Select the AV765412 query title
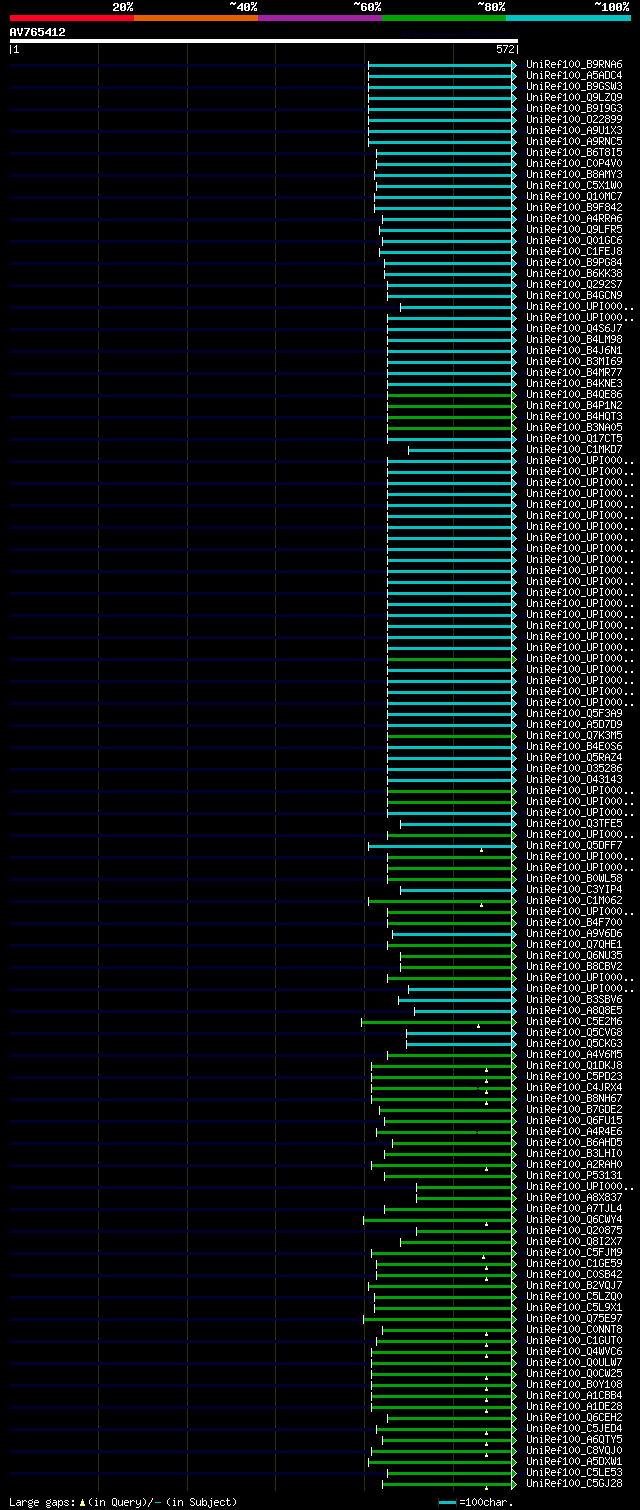 tap(38, 32)
